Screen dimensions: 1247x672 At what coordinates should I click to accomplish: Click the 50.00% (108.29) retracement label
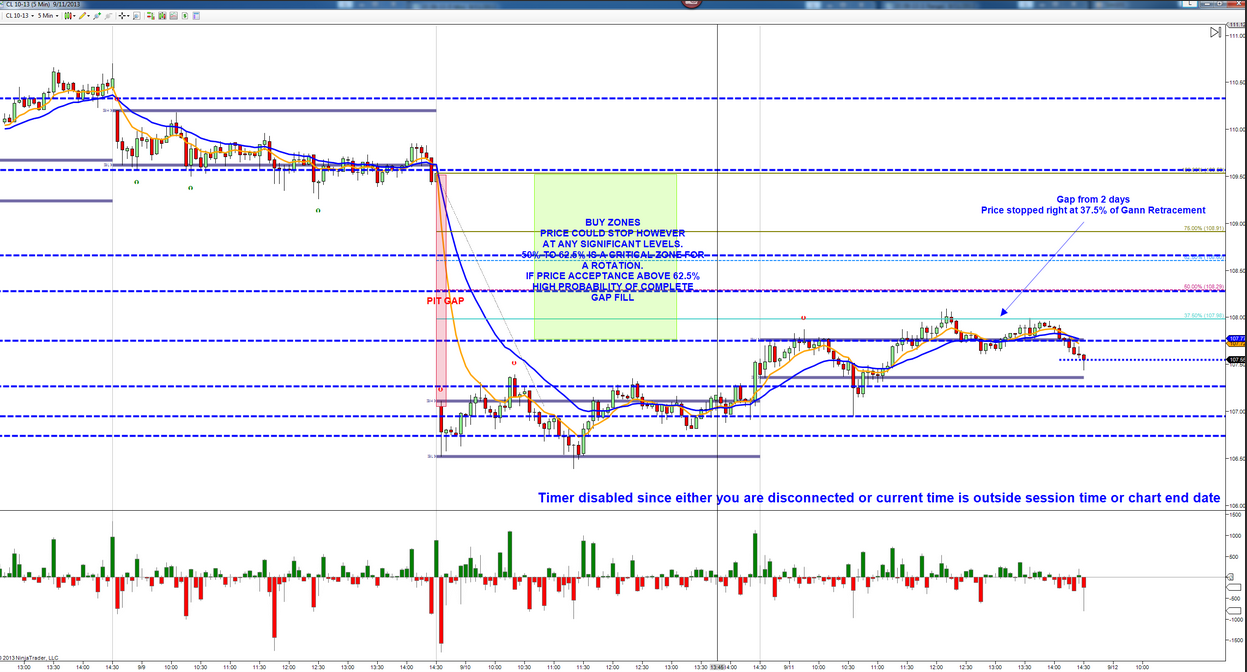tap(1205, 287)
